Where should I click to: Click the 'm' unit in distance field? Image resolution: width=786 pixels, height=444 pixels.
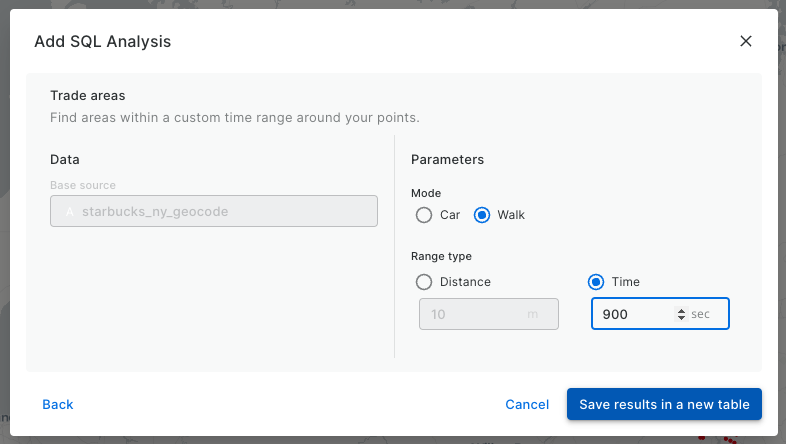pyautogui.click(x=532, y=314)
